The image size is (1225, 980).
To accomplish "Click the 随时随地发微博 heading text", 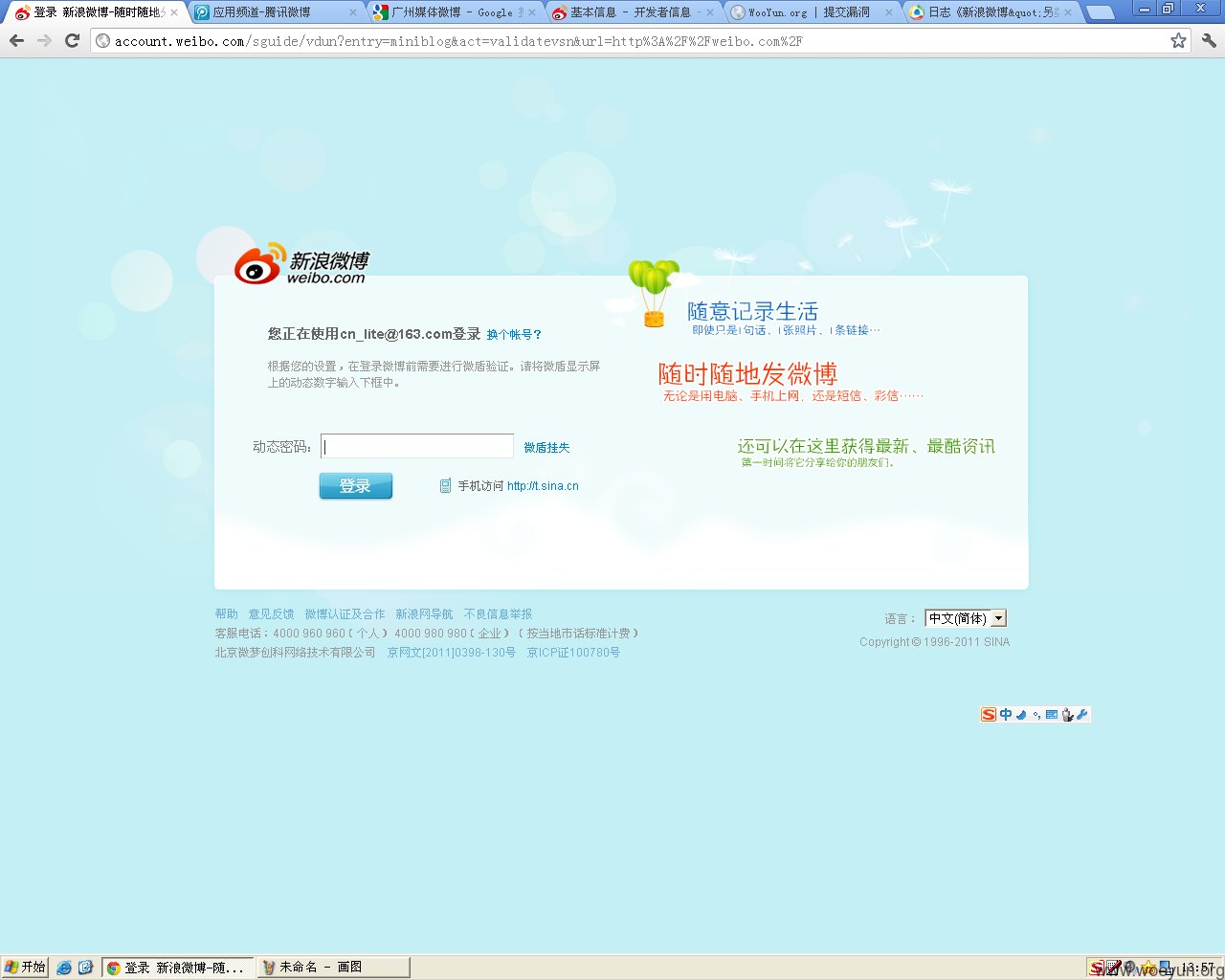I will pos(747,374).
